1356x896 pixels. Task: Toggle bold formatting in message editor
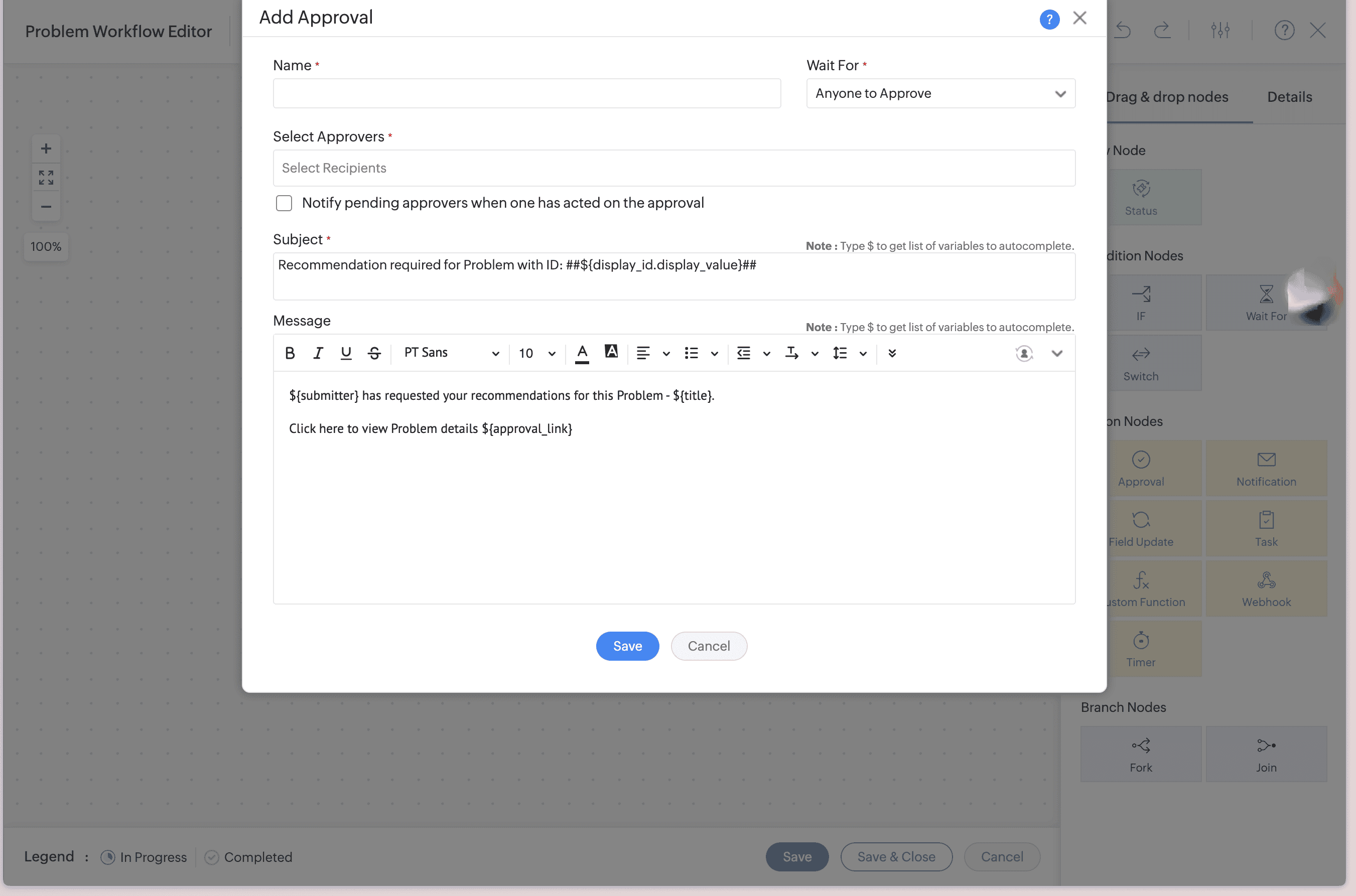coord(290,353)
